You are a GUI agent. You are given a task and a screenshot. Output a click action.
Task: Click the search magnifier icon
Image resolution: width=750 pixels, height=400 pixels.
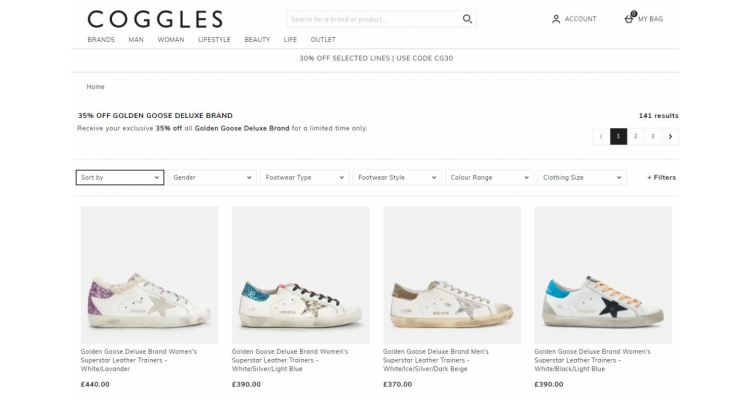point(467,19)
